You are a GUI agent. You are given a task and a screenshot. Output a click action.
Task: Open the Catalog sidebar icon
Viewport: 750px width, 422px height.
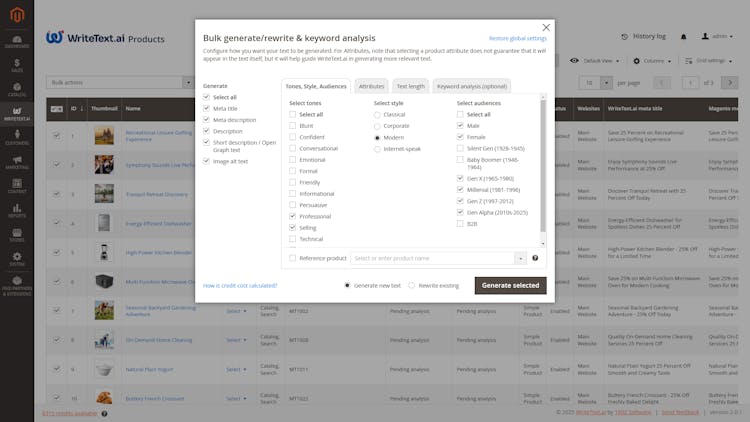17,89
